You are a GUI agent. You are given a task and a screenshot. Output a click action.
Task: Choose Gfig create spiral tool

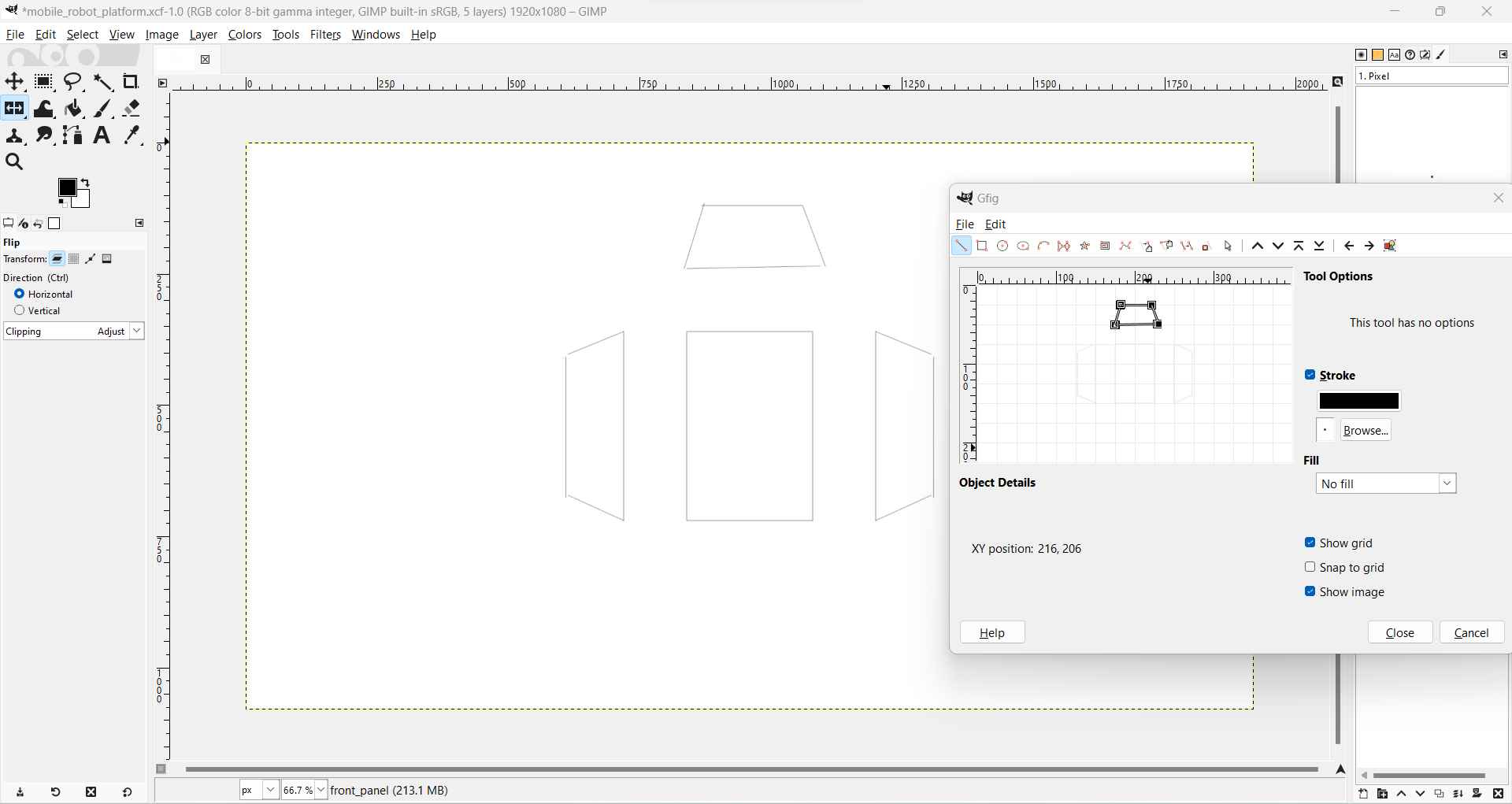pyautogui.click(x=1105, y=246)
